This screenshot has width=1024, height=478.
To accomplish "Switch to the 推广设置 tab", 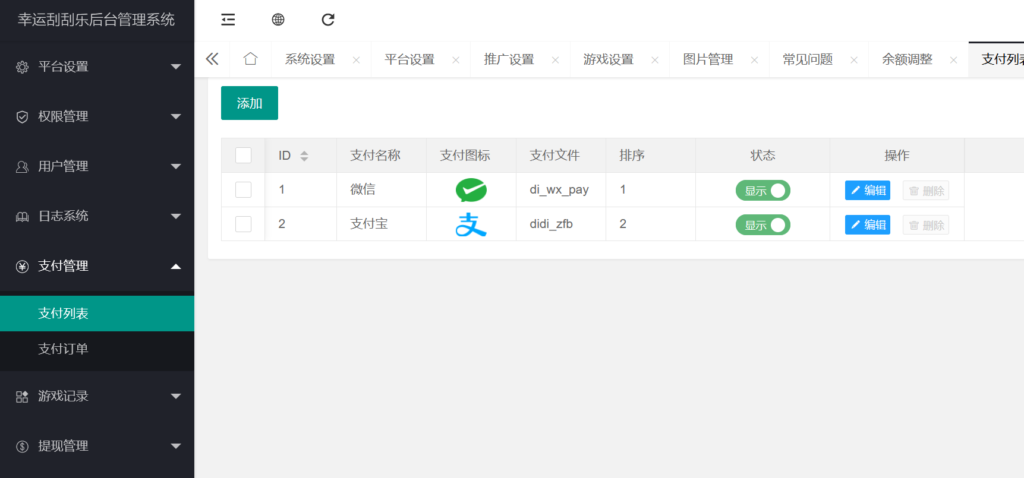I will (509, 59).
